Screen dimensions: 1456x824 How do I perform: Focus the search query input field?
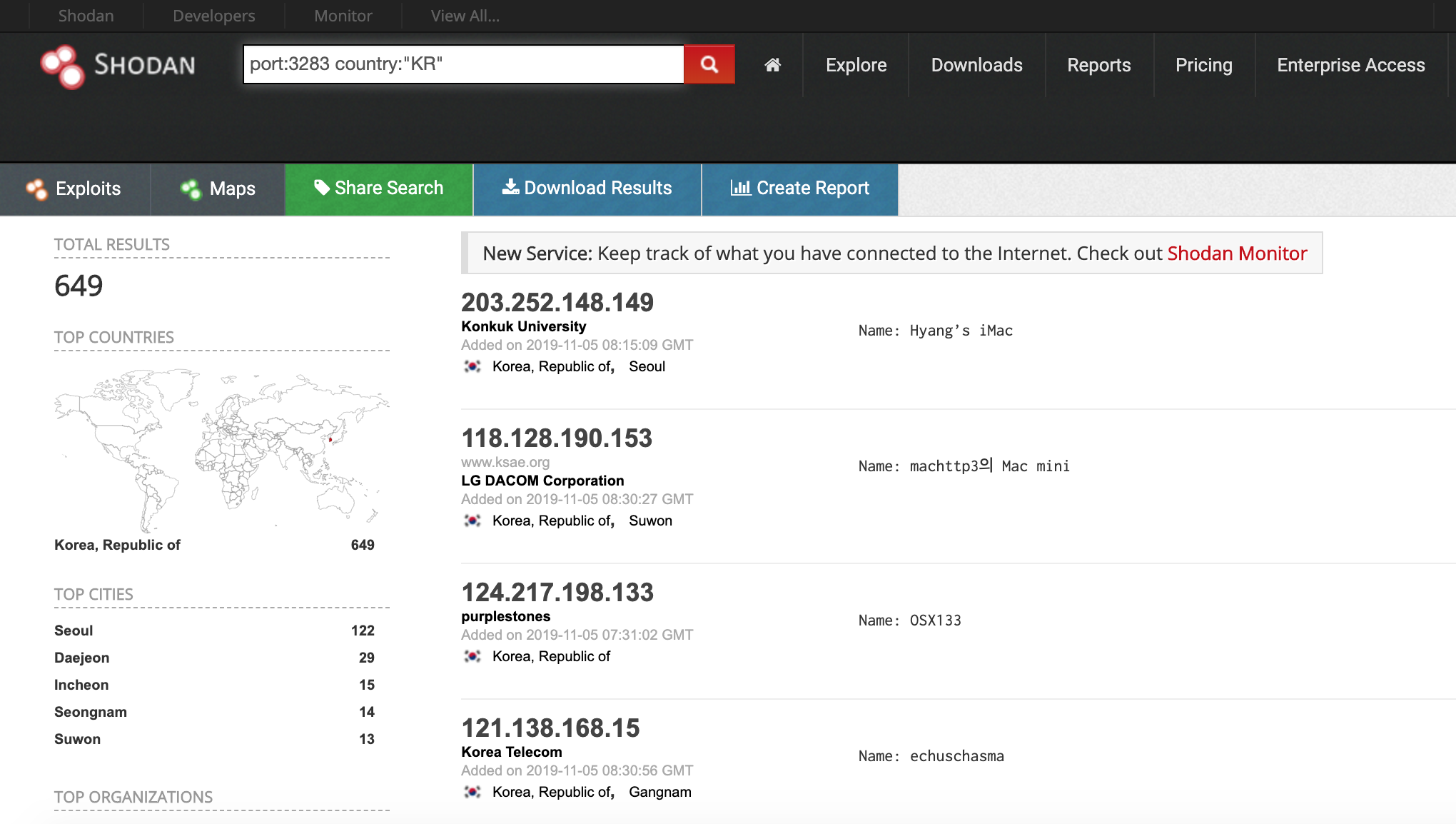(x=463, y=64)
